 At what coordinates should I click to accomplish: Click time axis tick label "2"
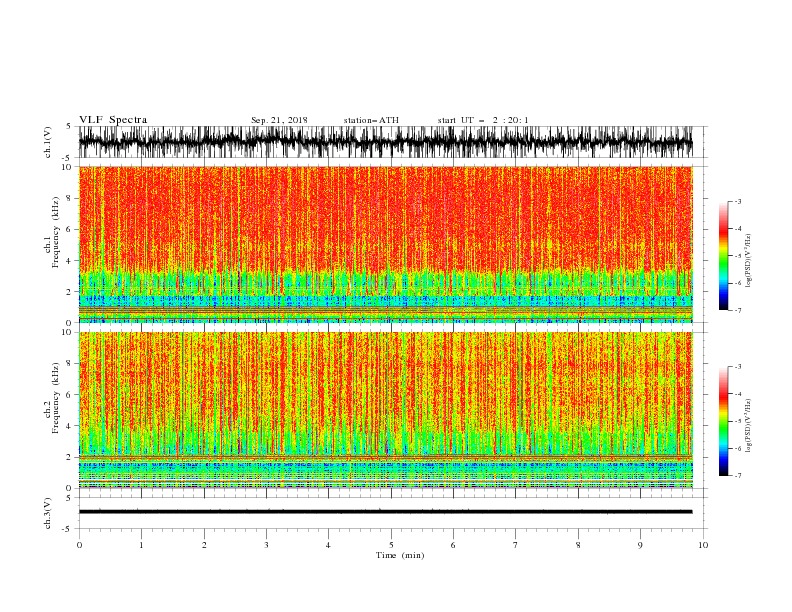204,545
